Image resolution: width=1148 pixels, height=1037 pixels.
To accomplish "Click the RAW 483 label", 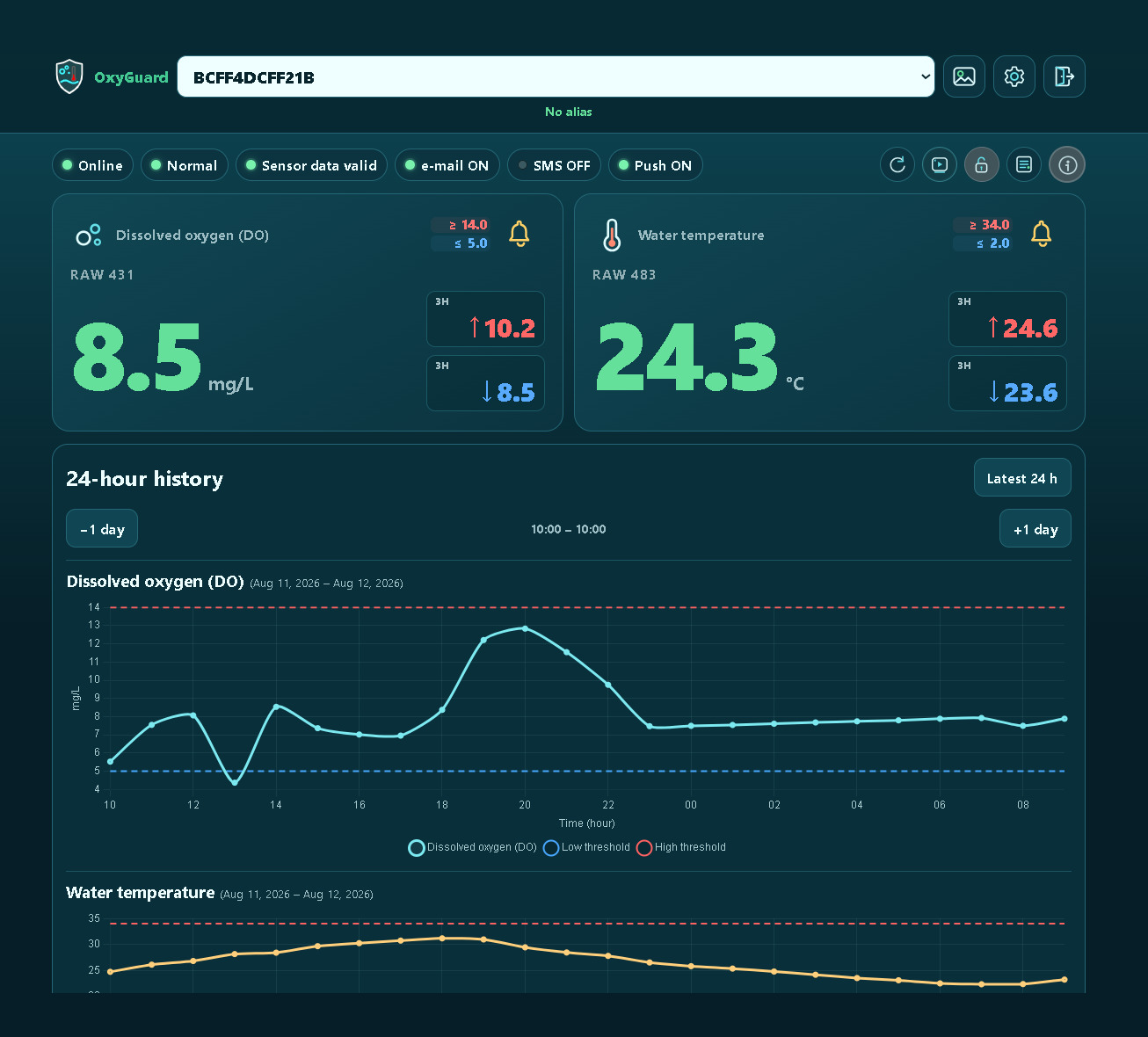I will 624,274.
